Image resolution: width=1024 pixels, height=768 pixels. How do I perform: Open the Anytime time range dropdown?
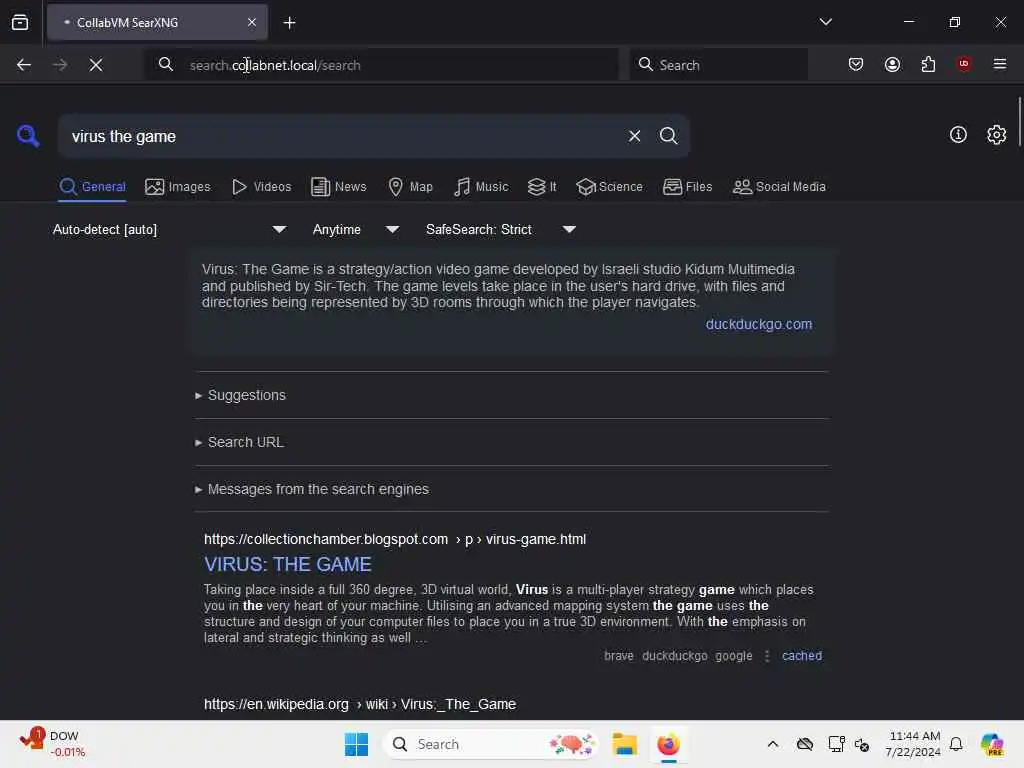356,229
